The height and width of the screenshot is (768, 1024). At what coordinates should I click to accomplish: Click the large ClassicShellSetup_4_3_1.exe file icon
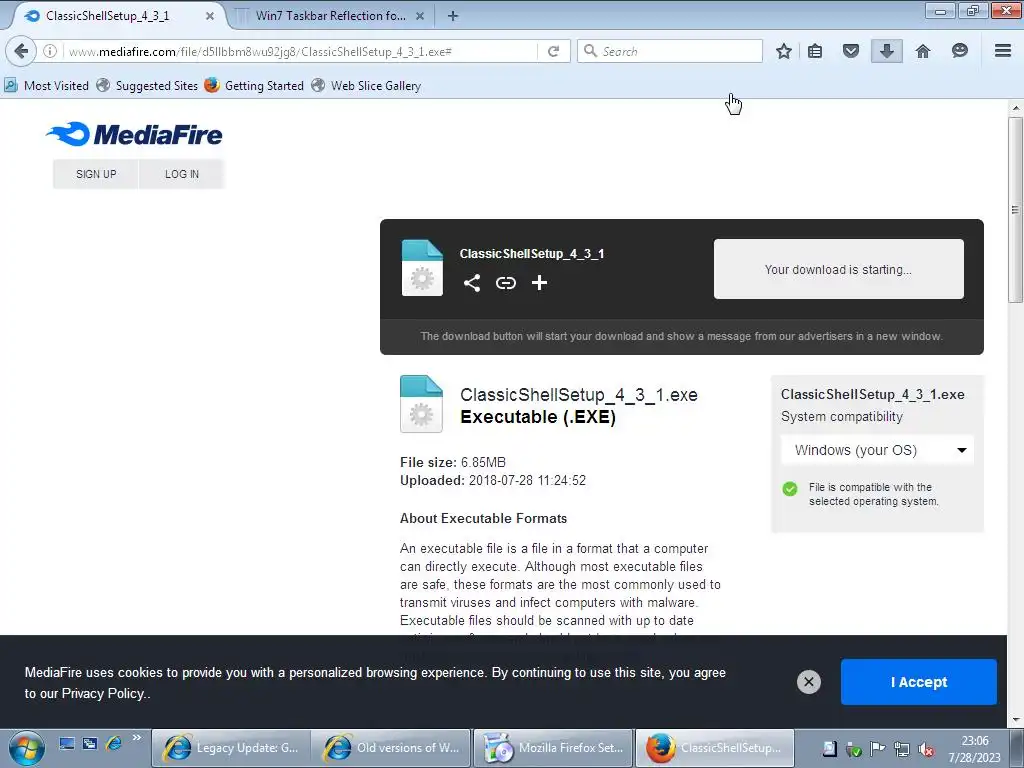tap(421, 404)
